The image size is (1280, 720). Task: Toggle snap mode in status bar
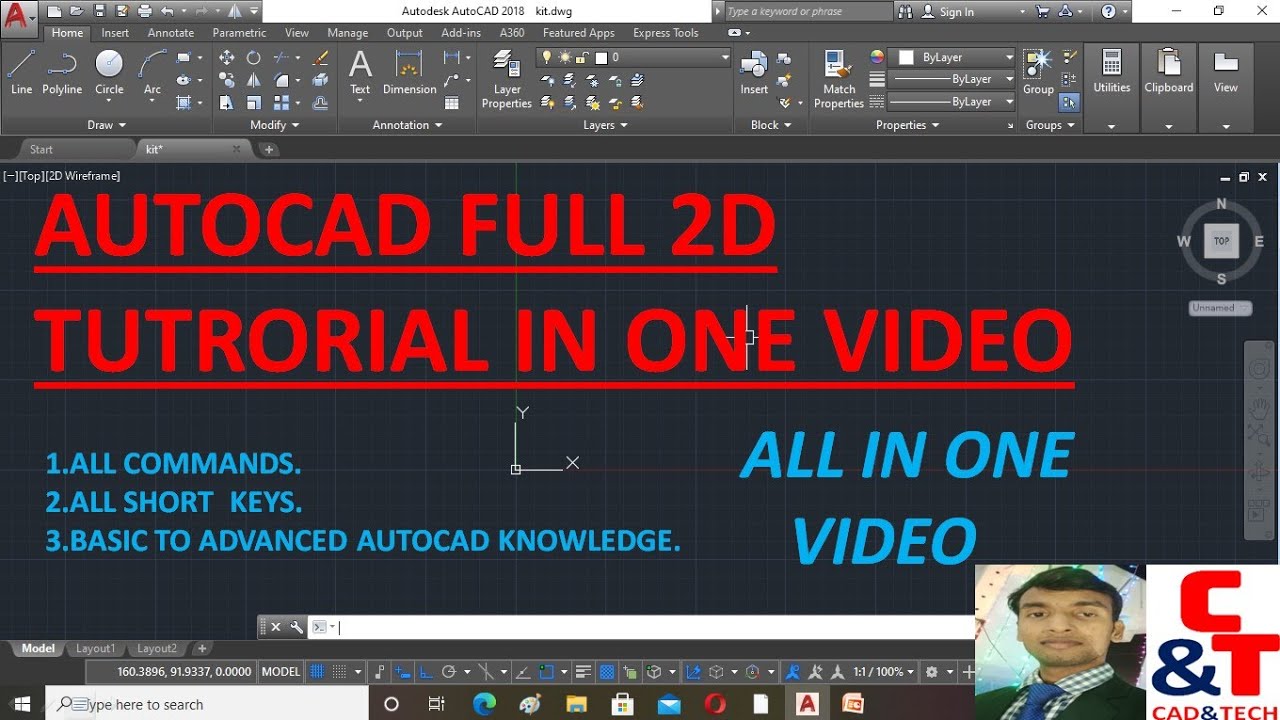339,672
